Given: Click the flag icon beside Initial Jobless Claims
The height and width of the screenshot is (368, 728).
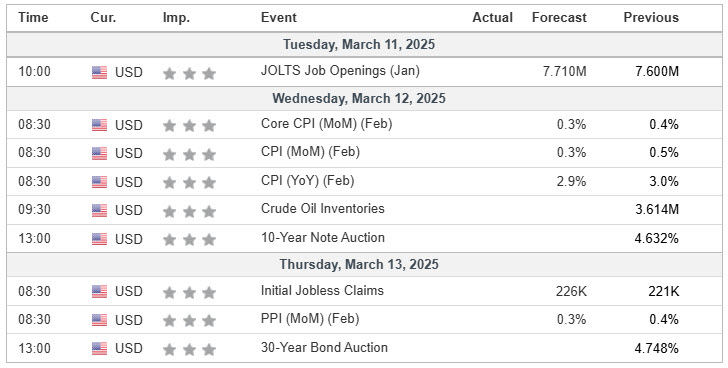Looking at the screenshot, I should point(99,292).
